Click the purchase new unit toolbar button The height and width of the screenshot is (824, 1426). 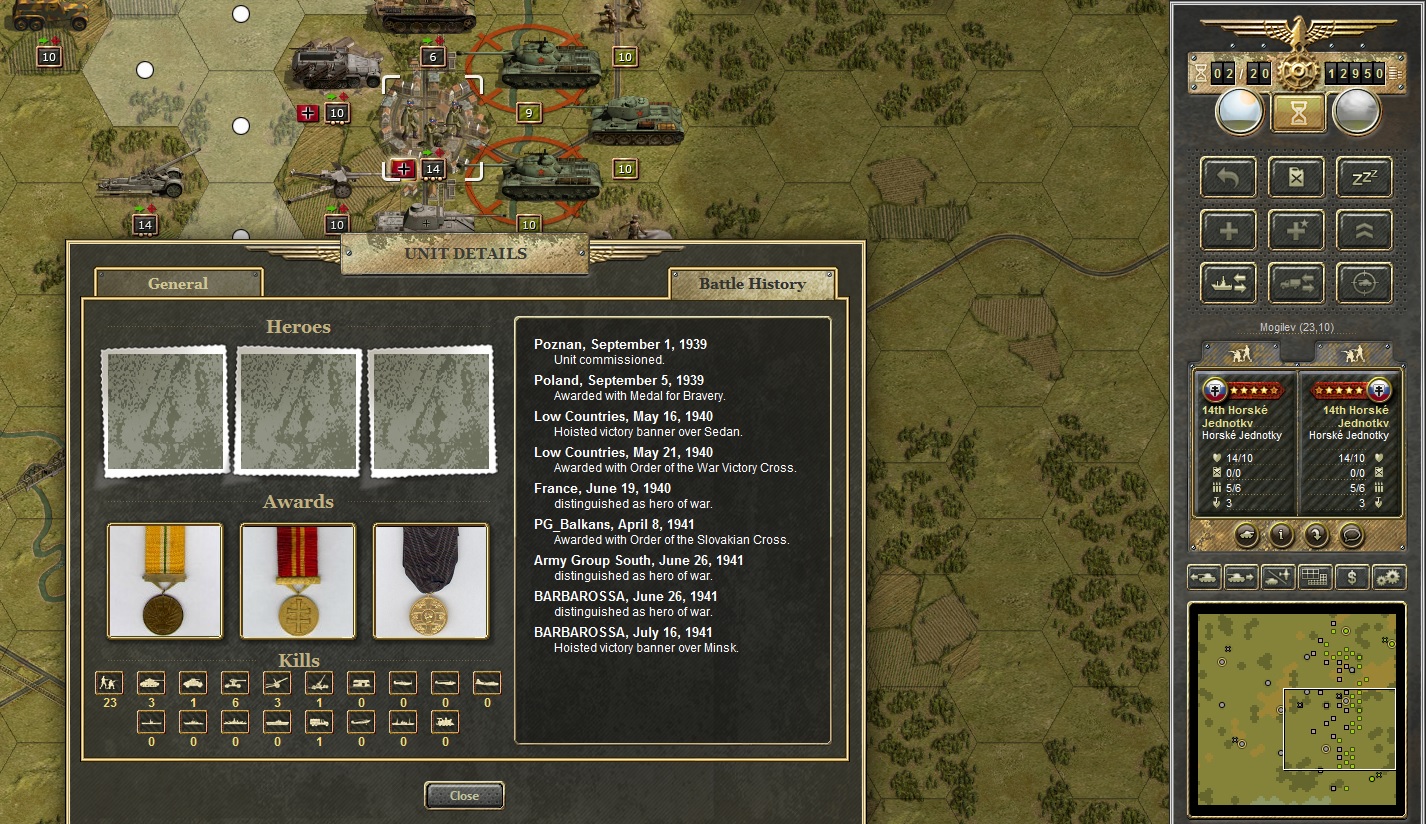(x=1278, y=577)
